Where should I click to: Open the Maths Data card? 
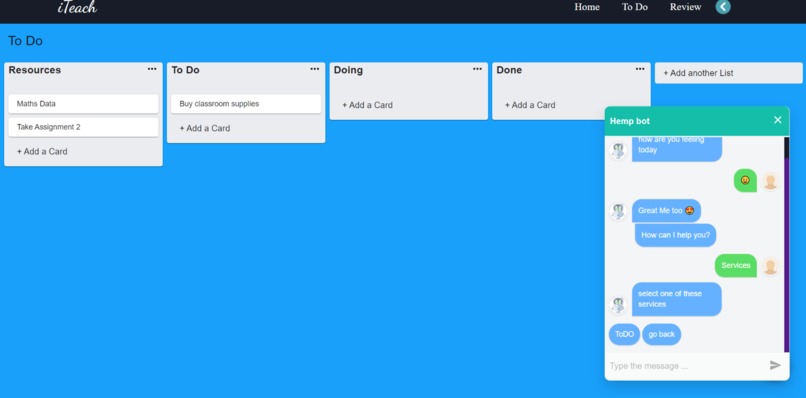click(83, 104)
